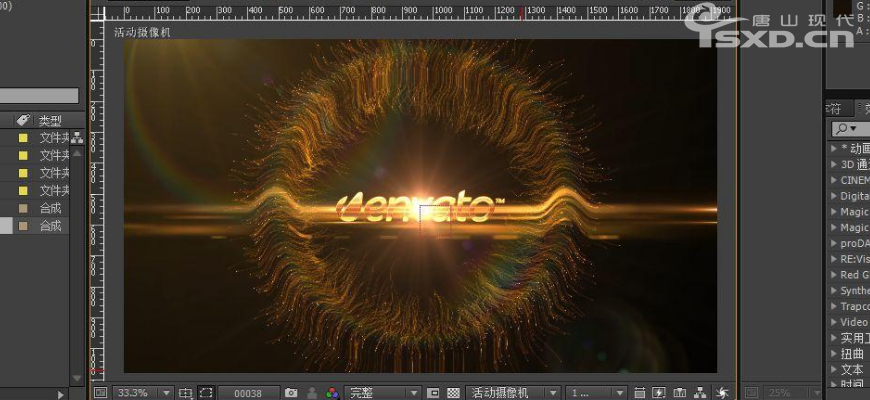Screen dimensions: 870x400
Task: Expand the * 动画 presets category
Action: coord(833,149)
